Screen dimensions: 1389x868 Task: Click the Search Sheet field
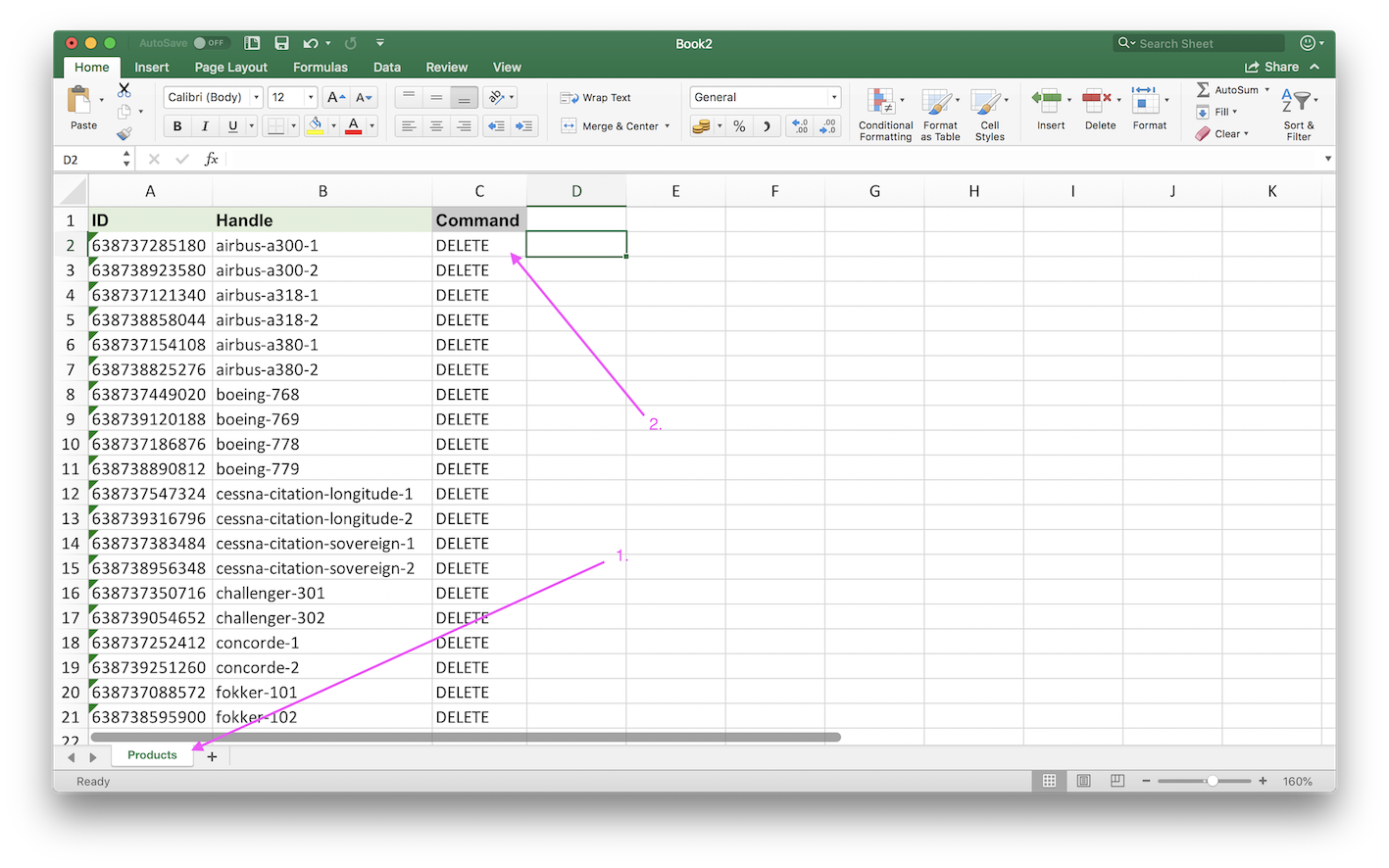pos(1206,43)
